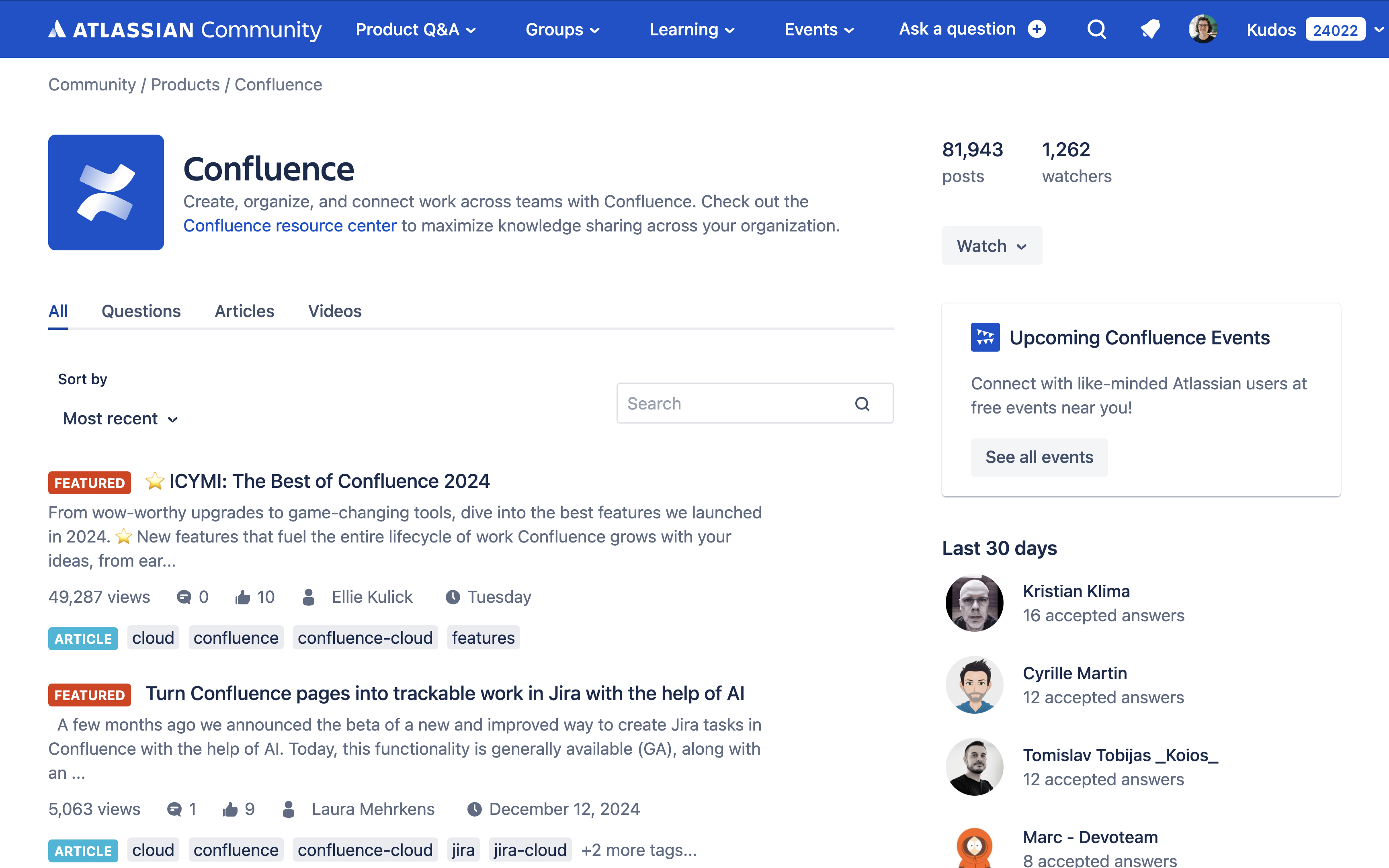Screen dimensions: 1389x868
Task: Click thumbs-up icon on Jira AI post
Action: (230, 809)
